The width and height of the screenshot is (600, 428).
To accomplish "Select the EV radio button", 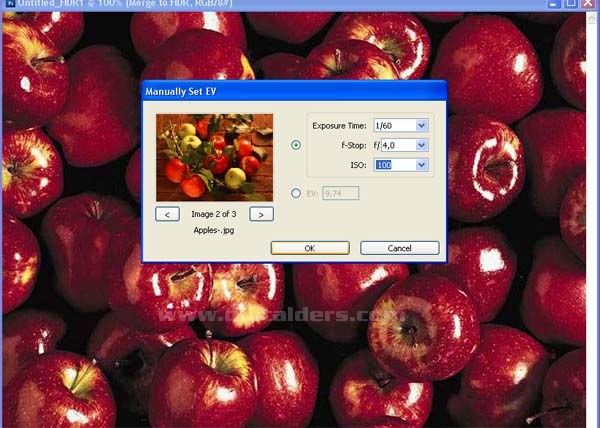I will [296, 193].
